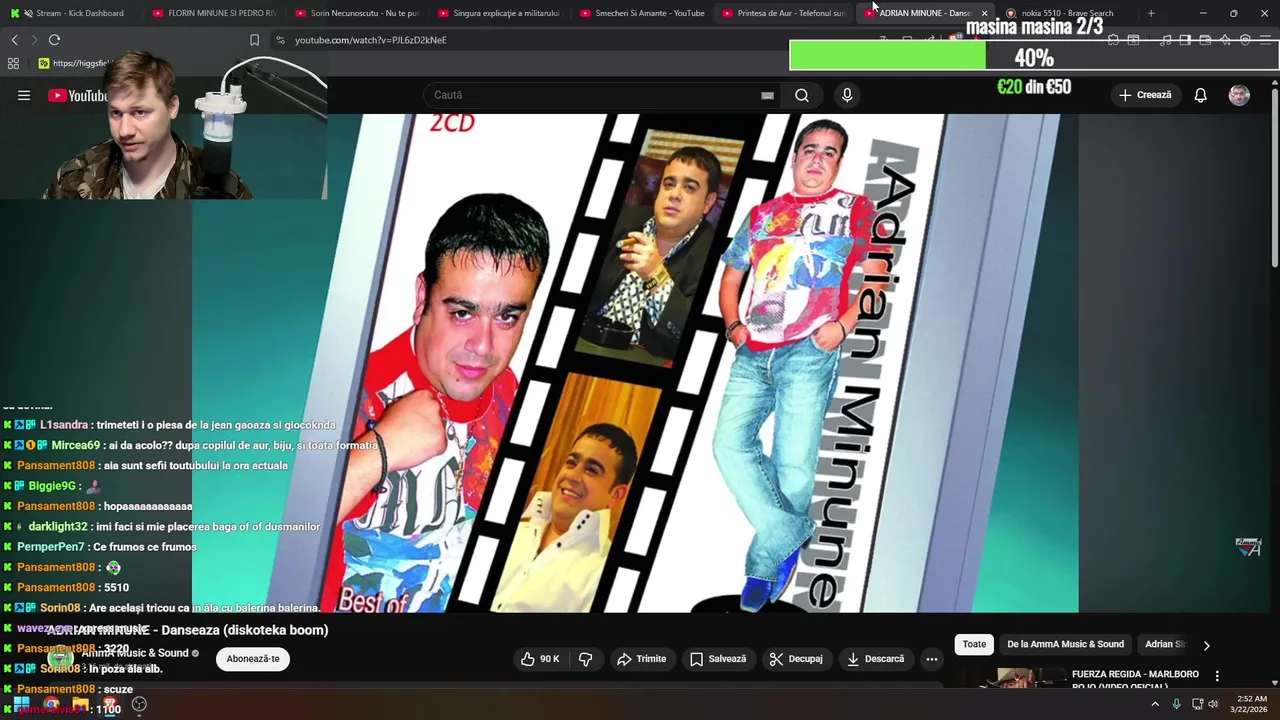
Task: Click the address bar URL
Action: pyautogui.click(x=371, y=40)
